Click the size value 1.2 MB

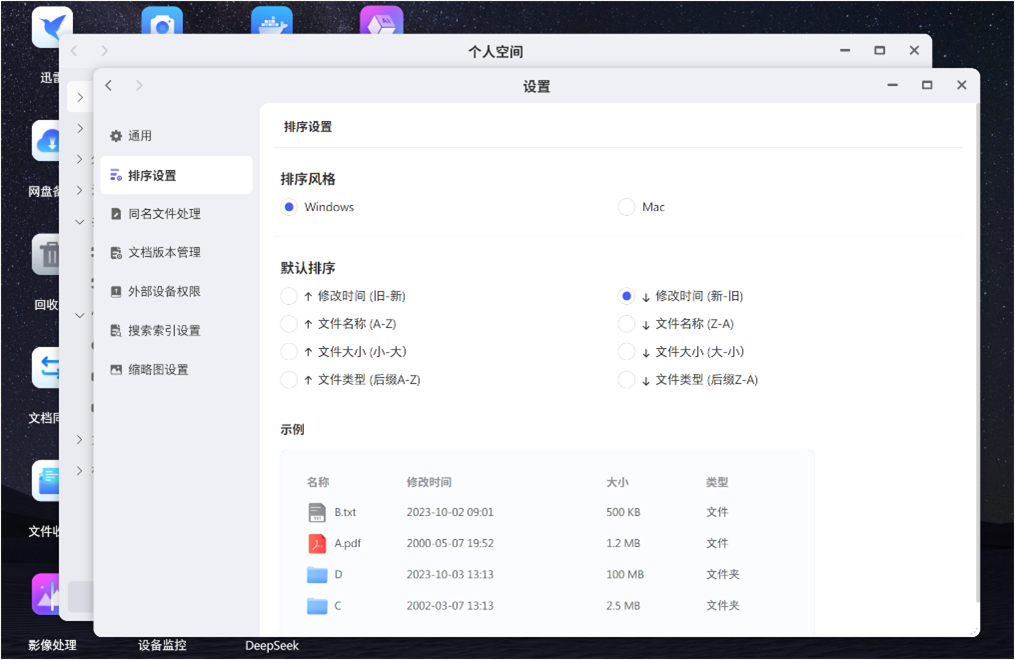[x=623, y=544]
